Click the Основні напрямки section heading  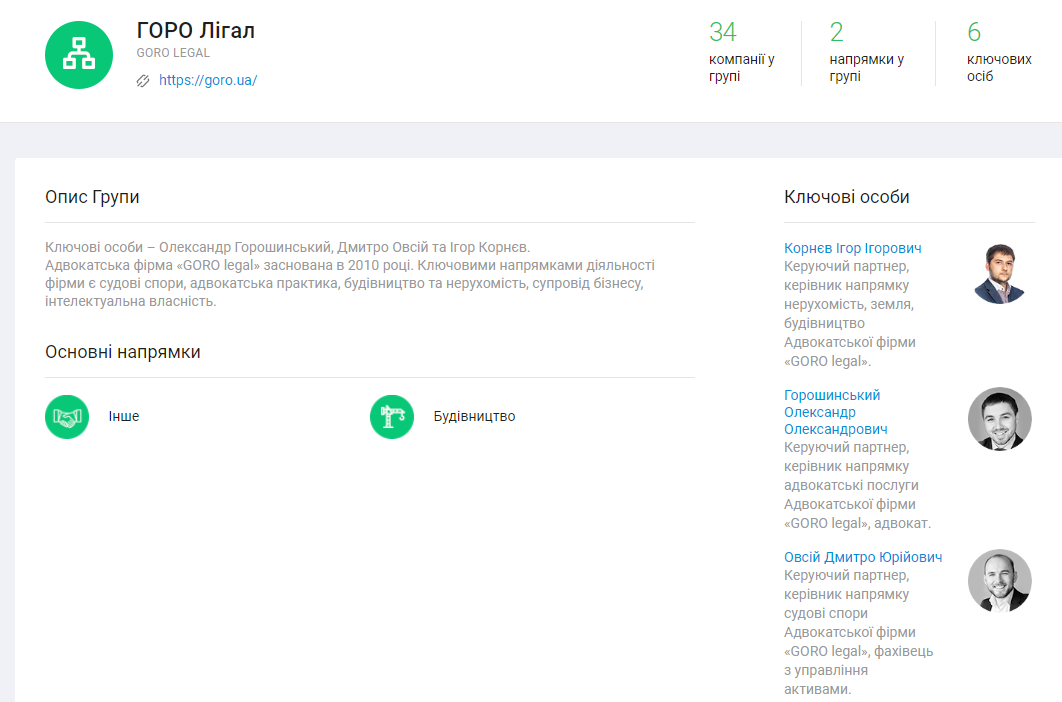tap(123, 352)
